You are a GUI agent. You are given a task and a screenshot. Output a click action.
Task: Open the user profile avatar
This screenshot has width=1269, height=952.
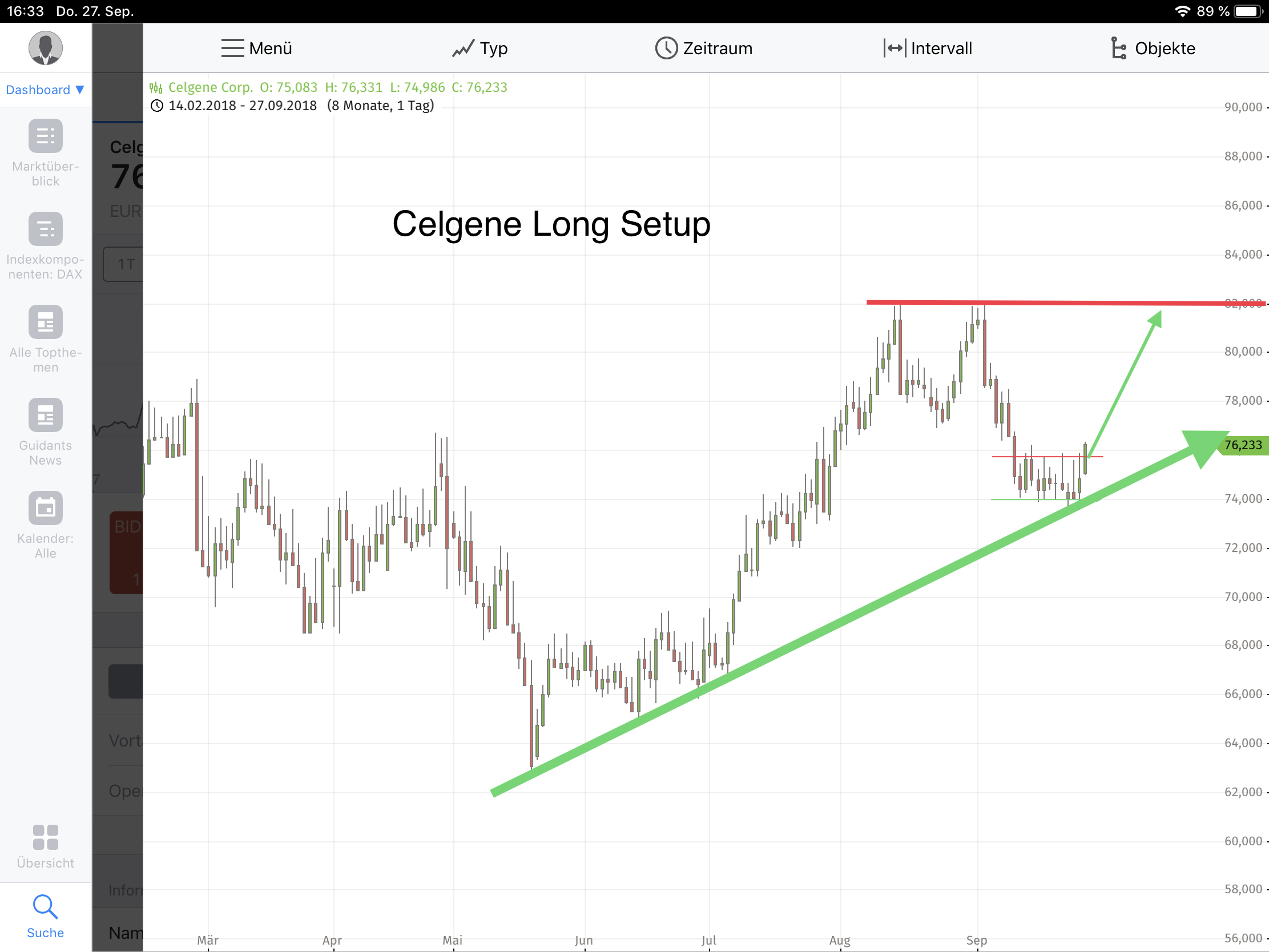click(x=45, y=47)
